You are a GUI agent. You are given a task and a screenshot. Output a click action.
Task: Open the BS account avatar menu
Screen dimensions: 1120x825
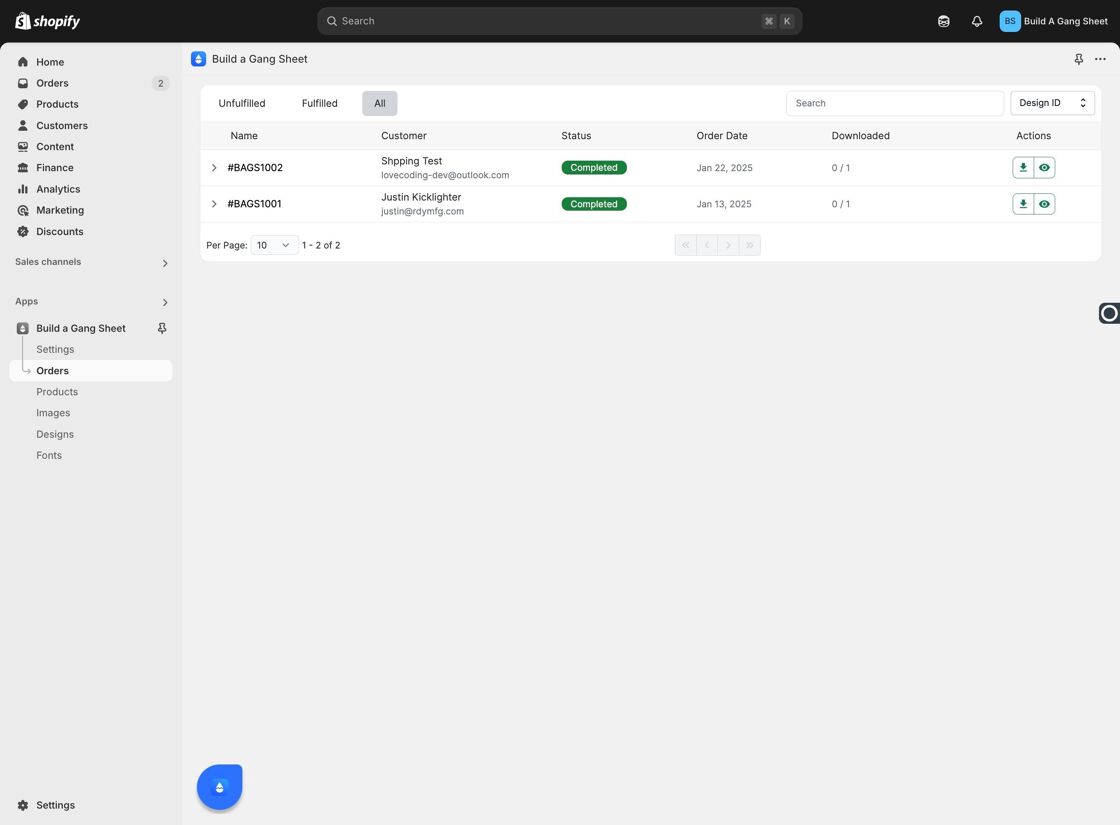(x=1009, y=21)
